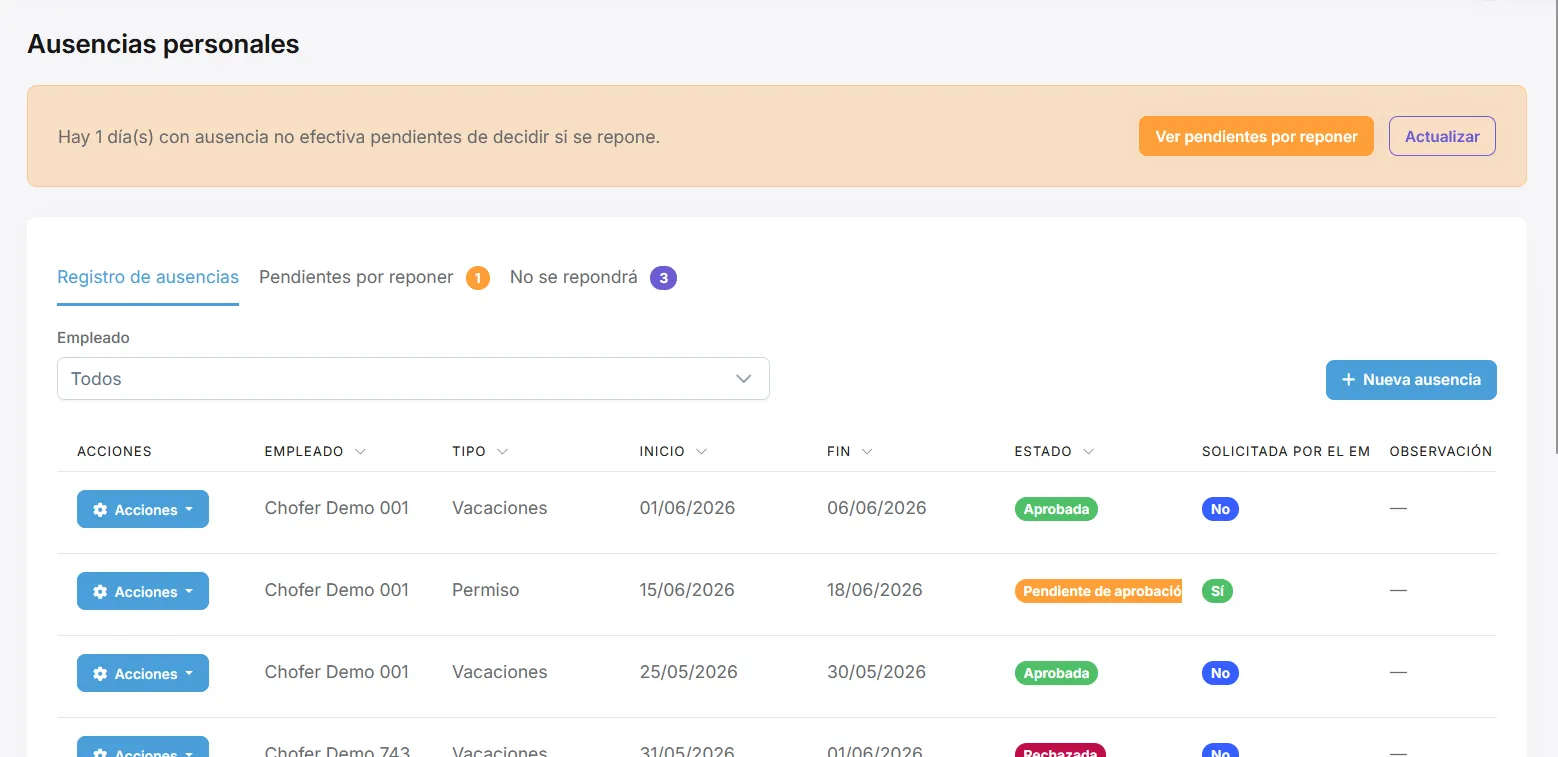This screenshot has width=1558, height=757.
Task: Click the orange badge showing 1
Action: click(x=478, y=278)
